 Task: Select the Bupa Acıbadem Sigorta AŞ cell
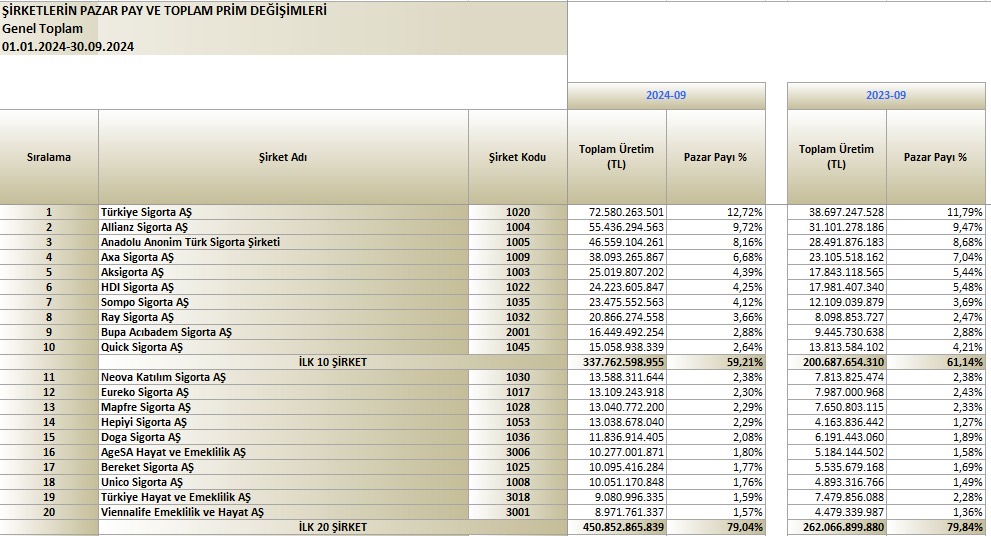tap(283, 332)
